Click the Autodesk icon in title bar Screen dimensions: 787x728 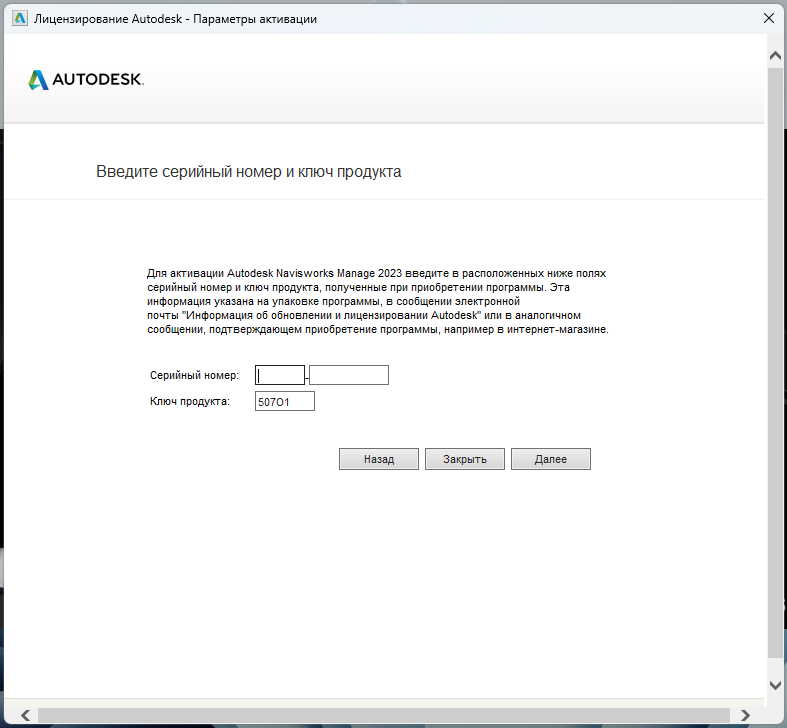click(20, 19)
